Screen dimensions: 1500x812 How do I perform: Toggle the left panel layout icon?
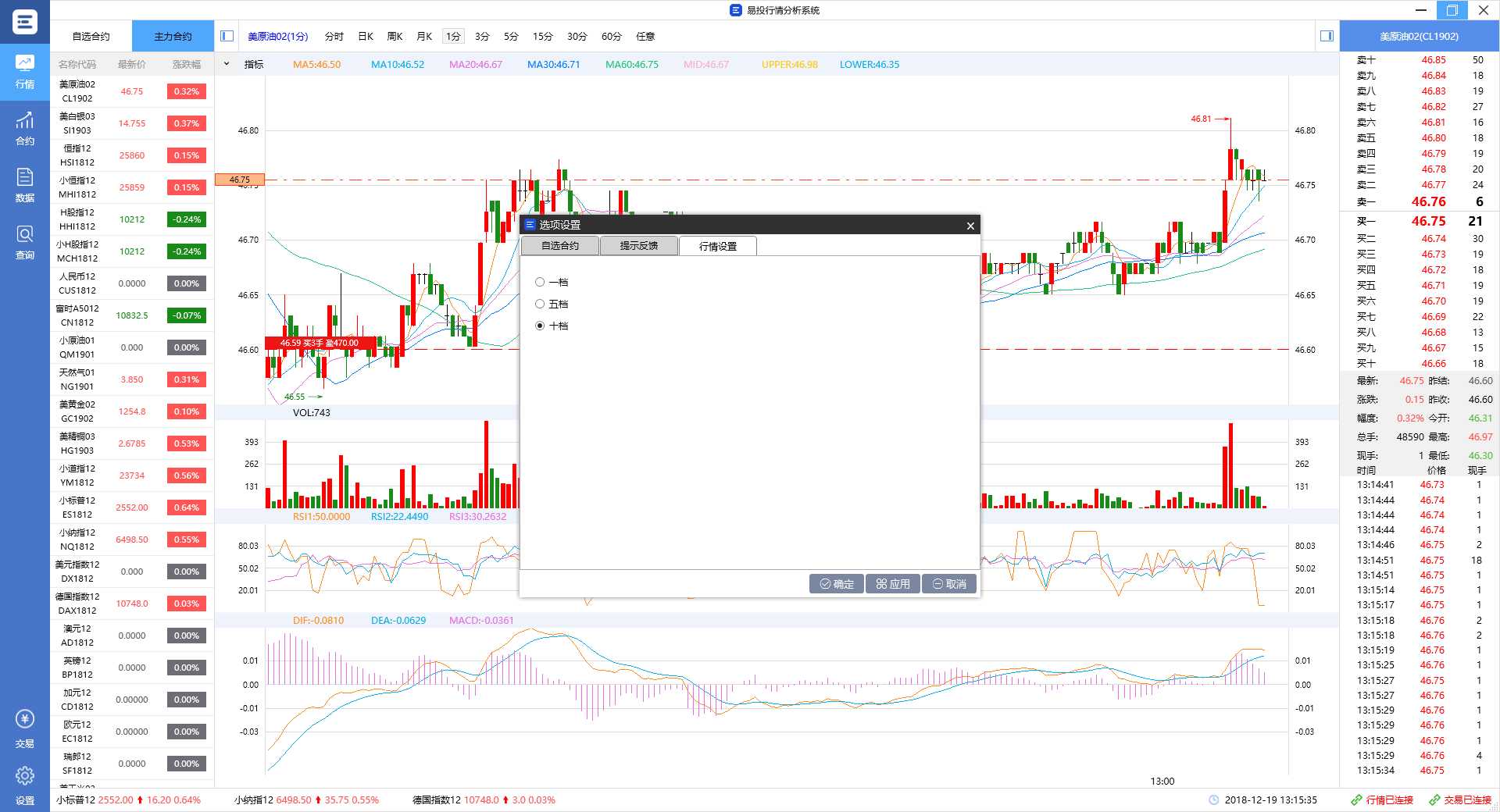click(227, 36)
